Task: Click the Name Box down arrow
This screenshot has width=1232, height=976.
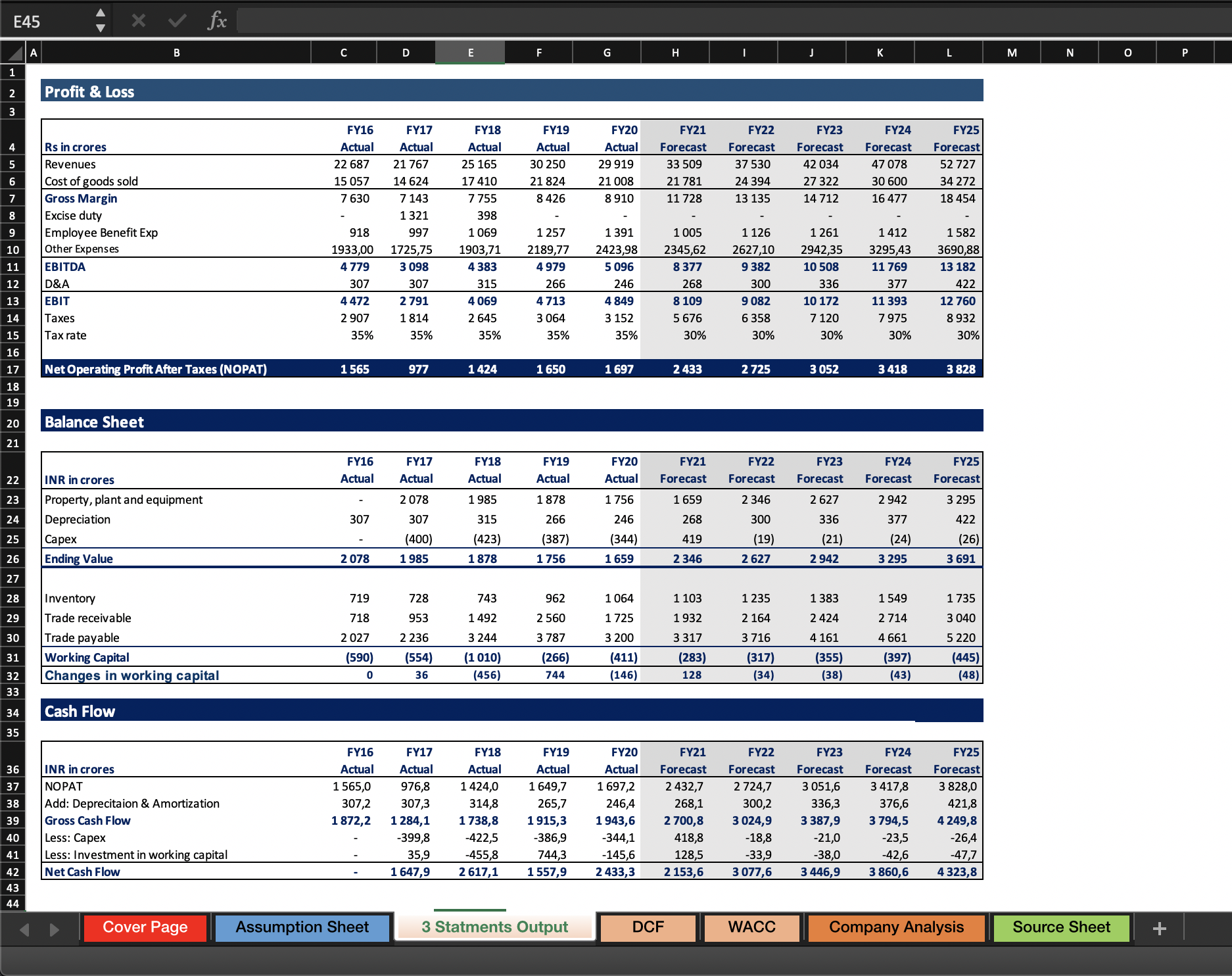Action: coord(100,28)
